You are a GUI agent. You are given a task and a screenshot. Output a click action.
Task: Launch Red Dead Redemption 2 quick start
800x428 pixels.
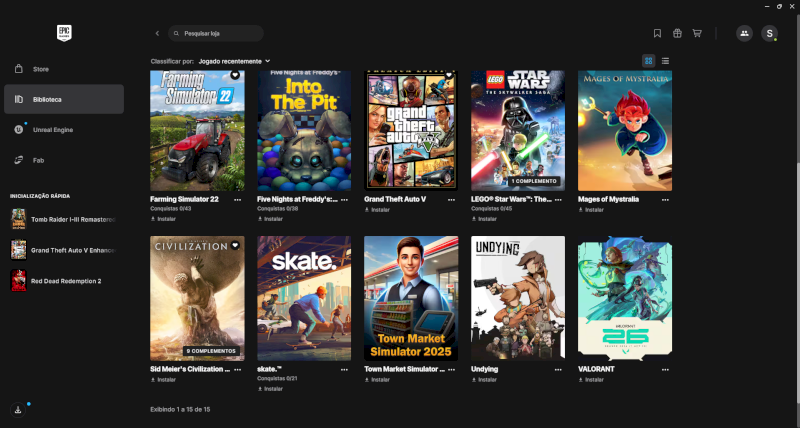pyautogui.click(x=64, y=281)
